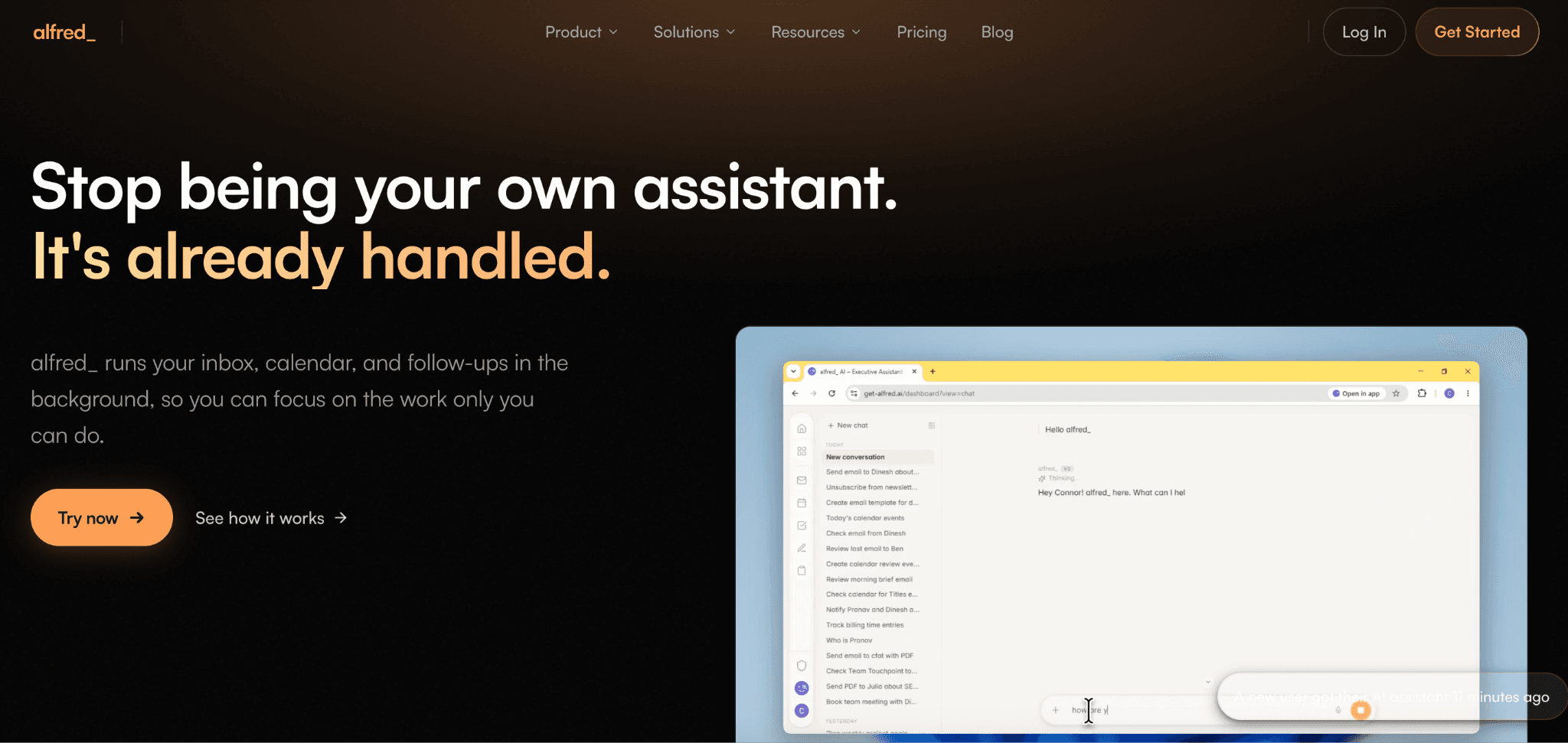1568x743 pixels.
Task: Expand the Solutions dropdown menu
Action: pos(694,32)
